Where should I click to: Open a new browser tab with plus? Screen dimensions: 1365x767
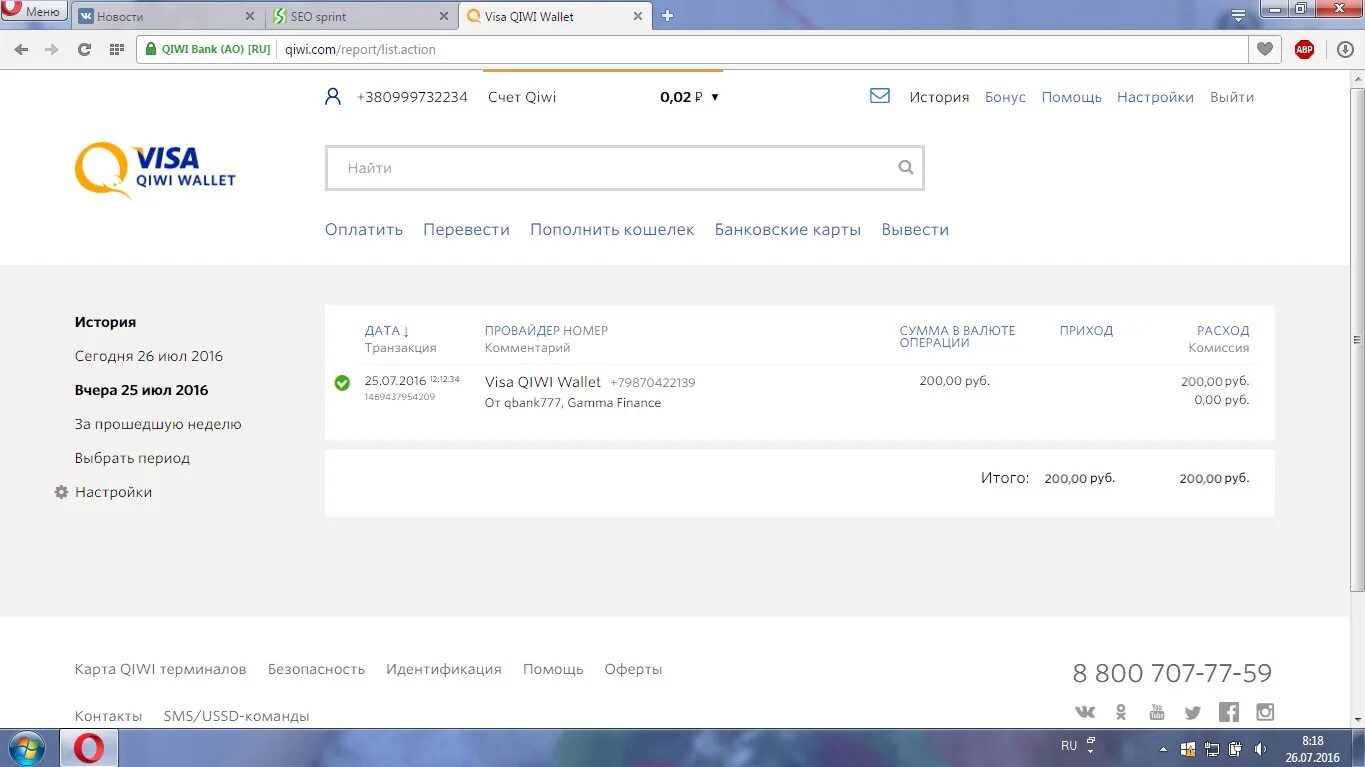click(668, 16)
